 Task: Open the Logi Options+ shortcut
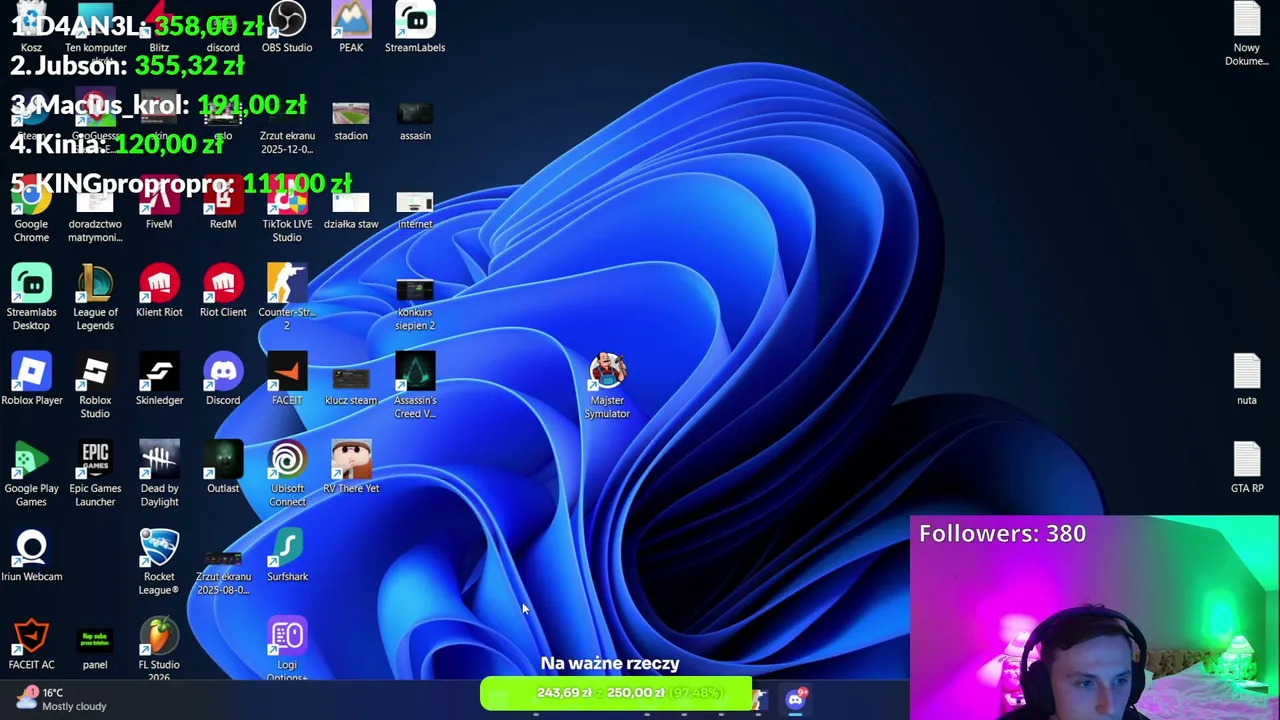click(x=287, y=649)
